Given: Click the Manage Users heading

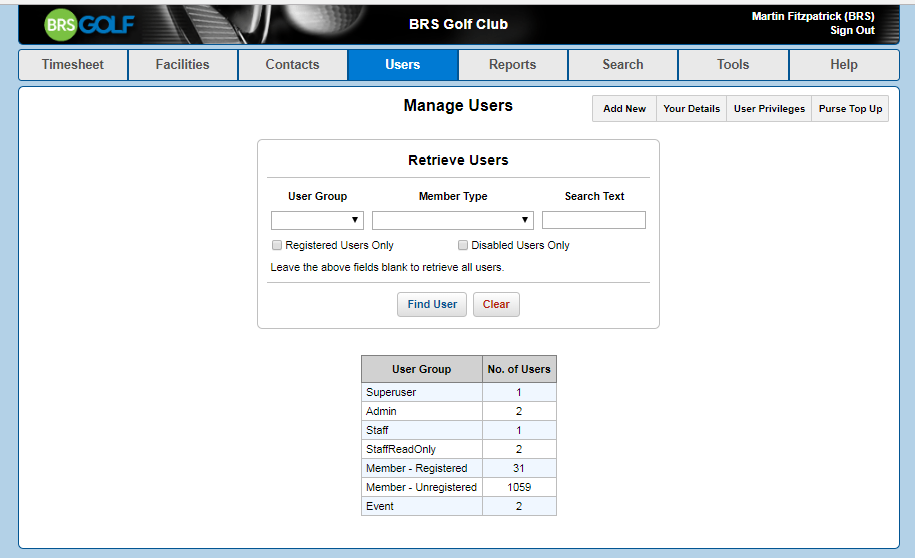Looking at the screenshot, I should click(458, 106).
